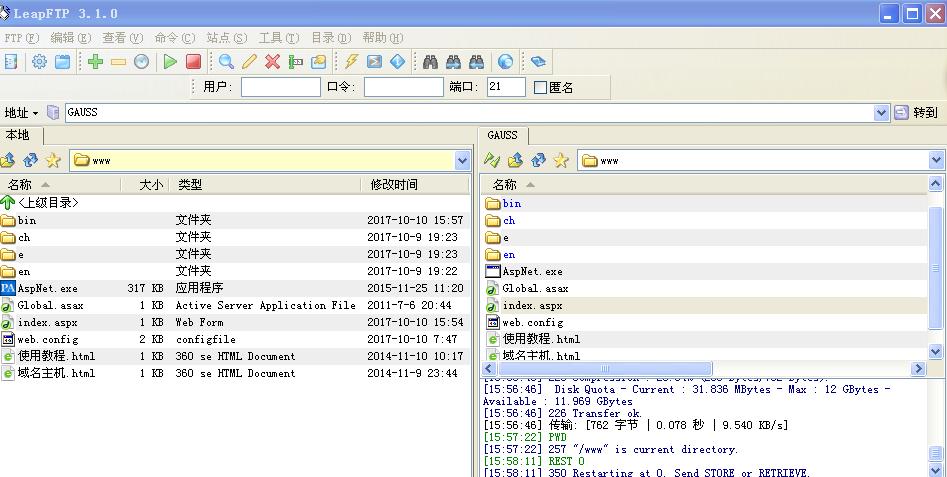This screenshot has height=477, width=947.
Task: Click the 口令 password input field
Action: (404, 87)
